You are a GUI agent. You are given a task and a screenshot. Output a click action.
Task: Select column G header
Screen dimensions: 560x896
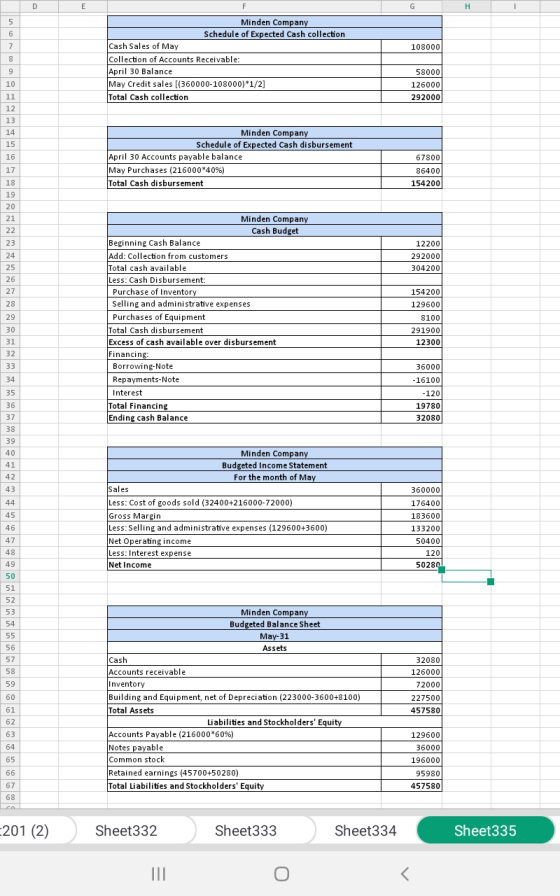pyautogui.click(x=411, y=6)
